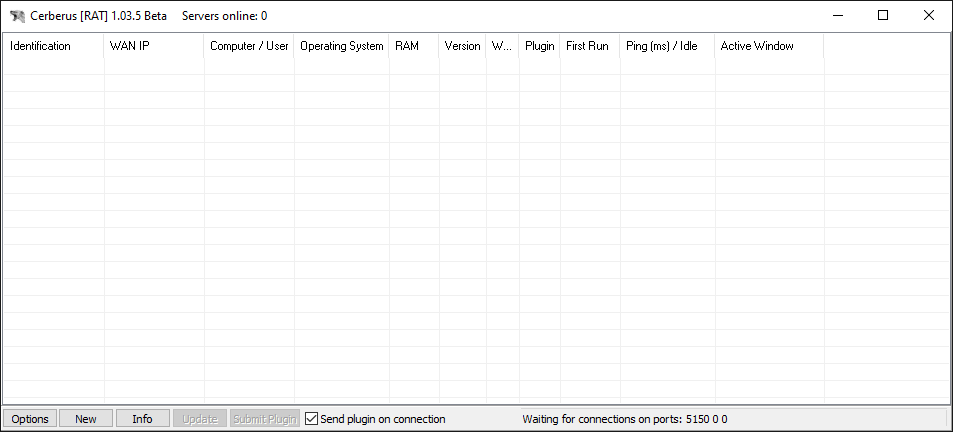Maximize the Cerberus window
Viewport: 953px width, 432px height.
tap(883, 15)
